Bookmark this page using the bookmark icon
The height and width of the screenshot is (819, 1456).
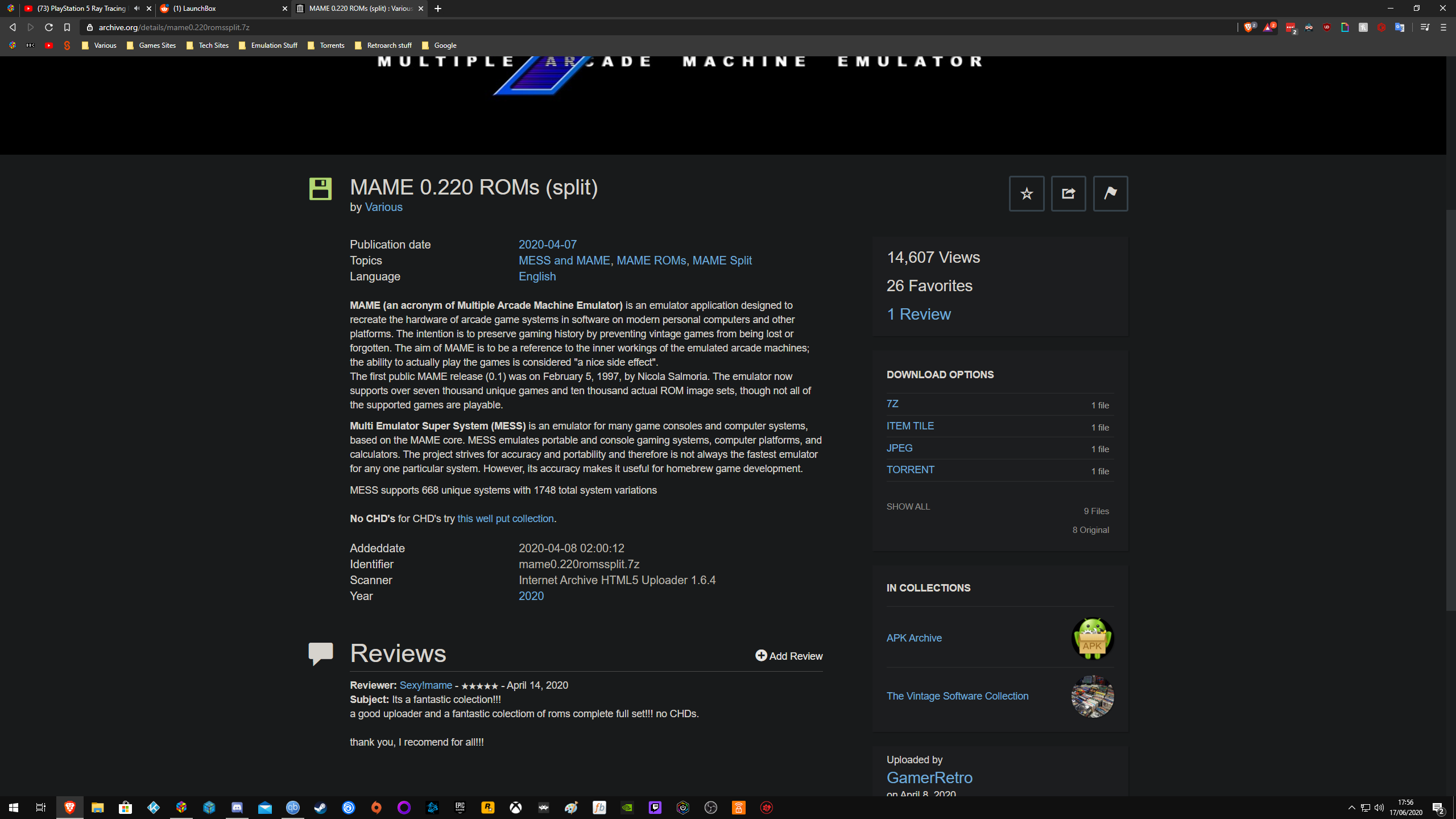coord(67,27)
